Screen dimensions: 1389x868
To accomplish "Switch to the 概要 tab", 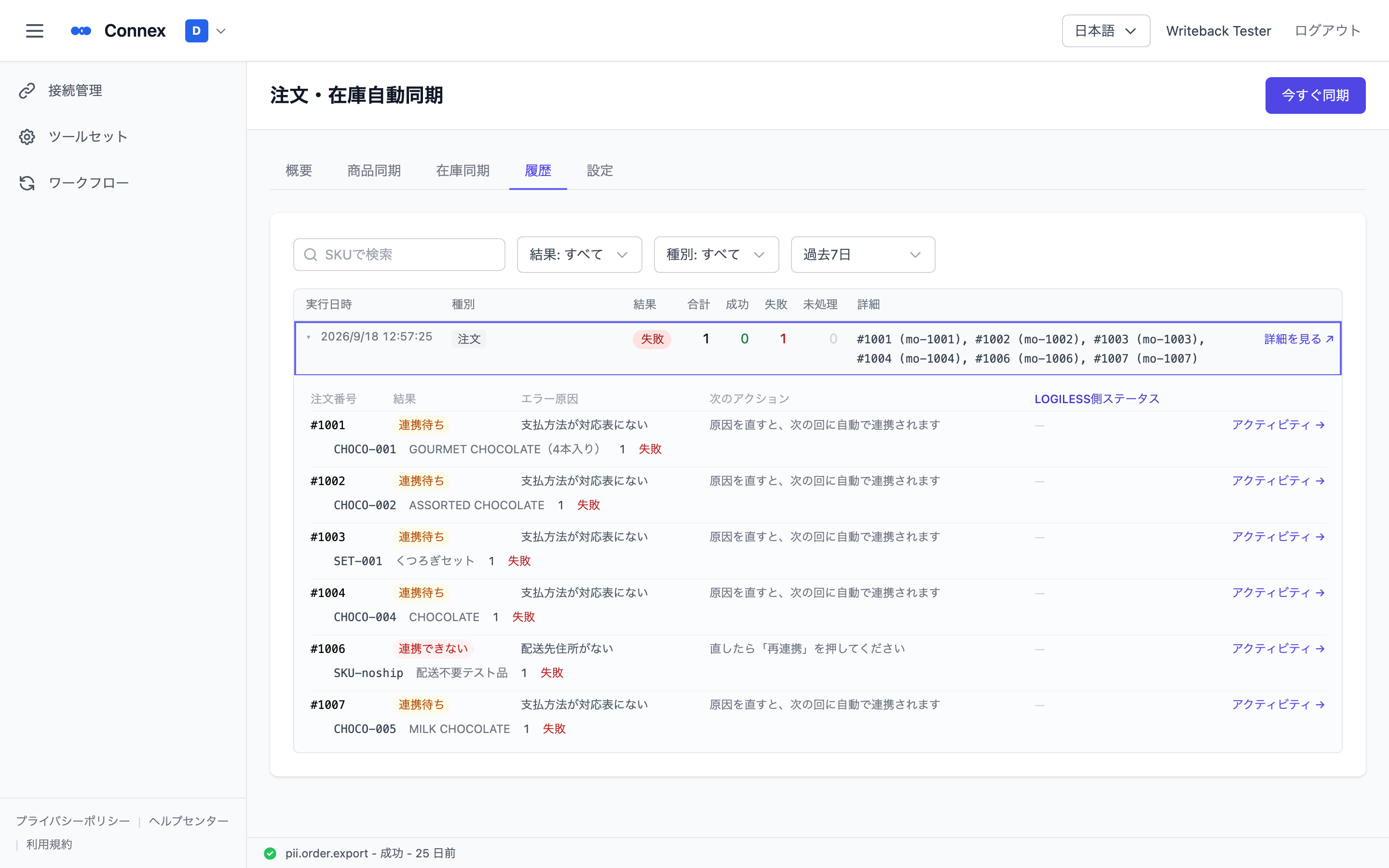I will (299, 171).
